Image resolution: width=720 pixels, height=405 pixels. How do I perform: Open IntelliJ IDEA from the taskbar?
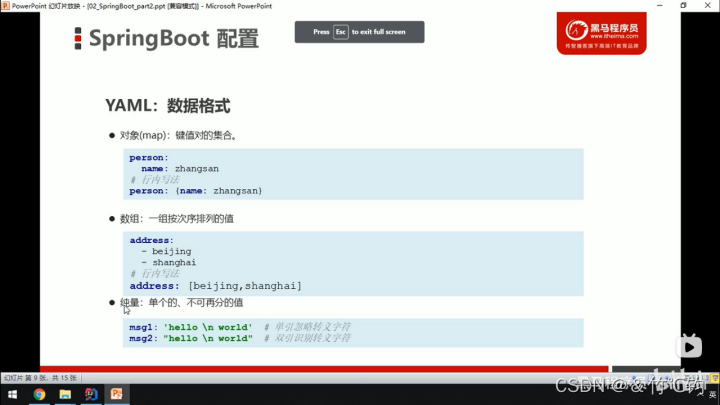tap(91, 394)
